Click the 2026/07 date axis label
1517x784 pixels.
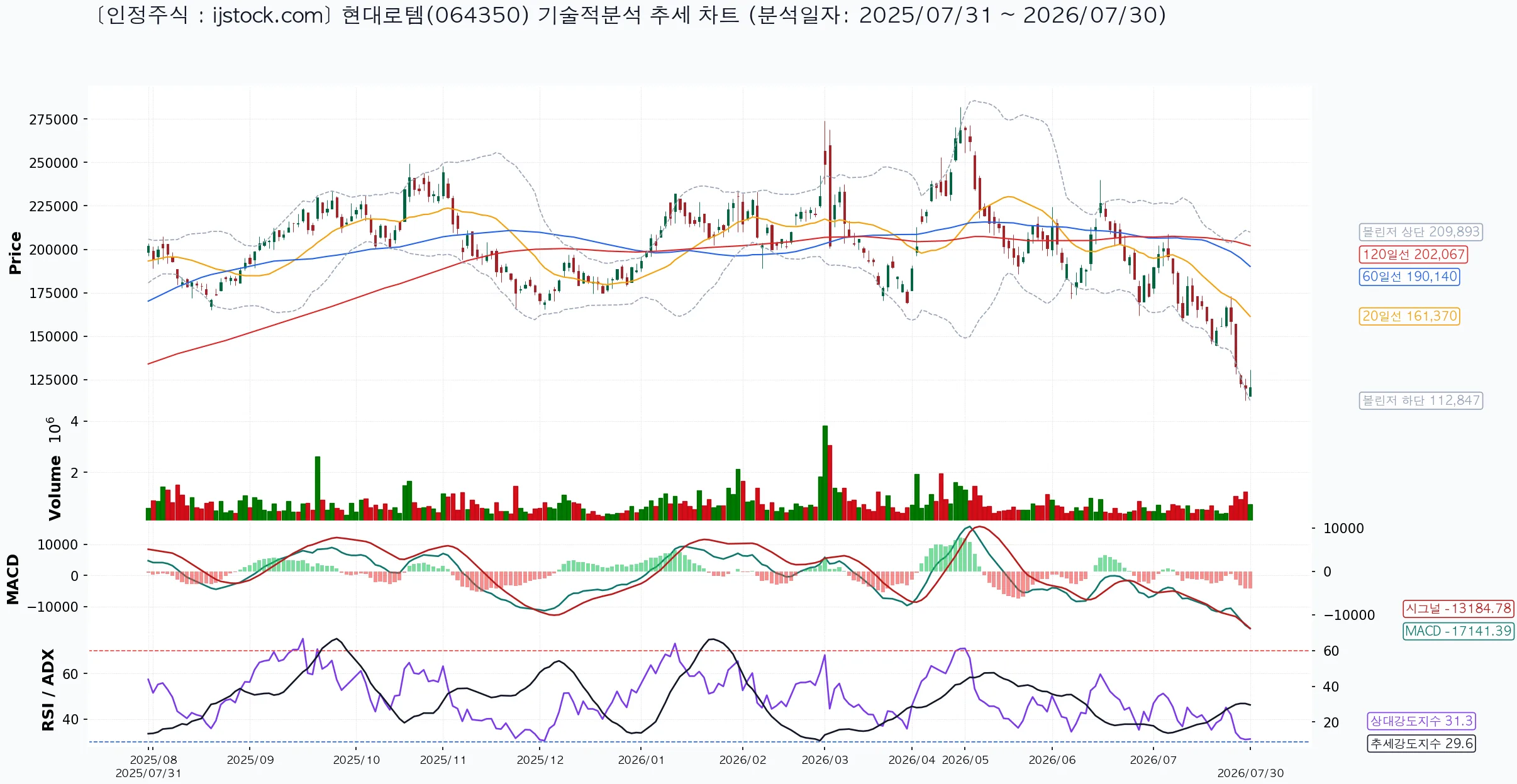pos(1153,760)
